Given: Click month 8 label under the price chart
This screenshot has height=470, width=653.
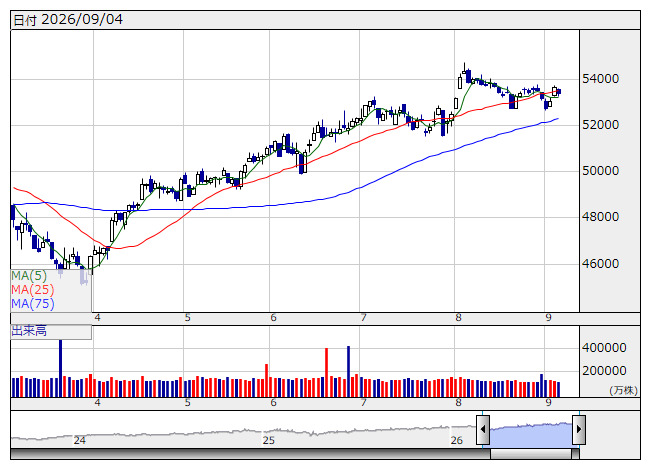Looking at the screenshot, I should 459,318.
